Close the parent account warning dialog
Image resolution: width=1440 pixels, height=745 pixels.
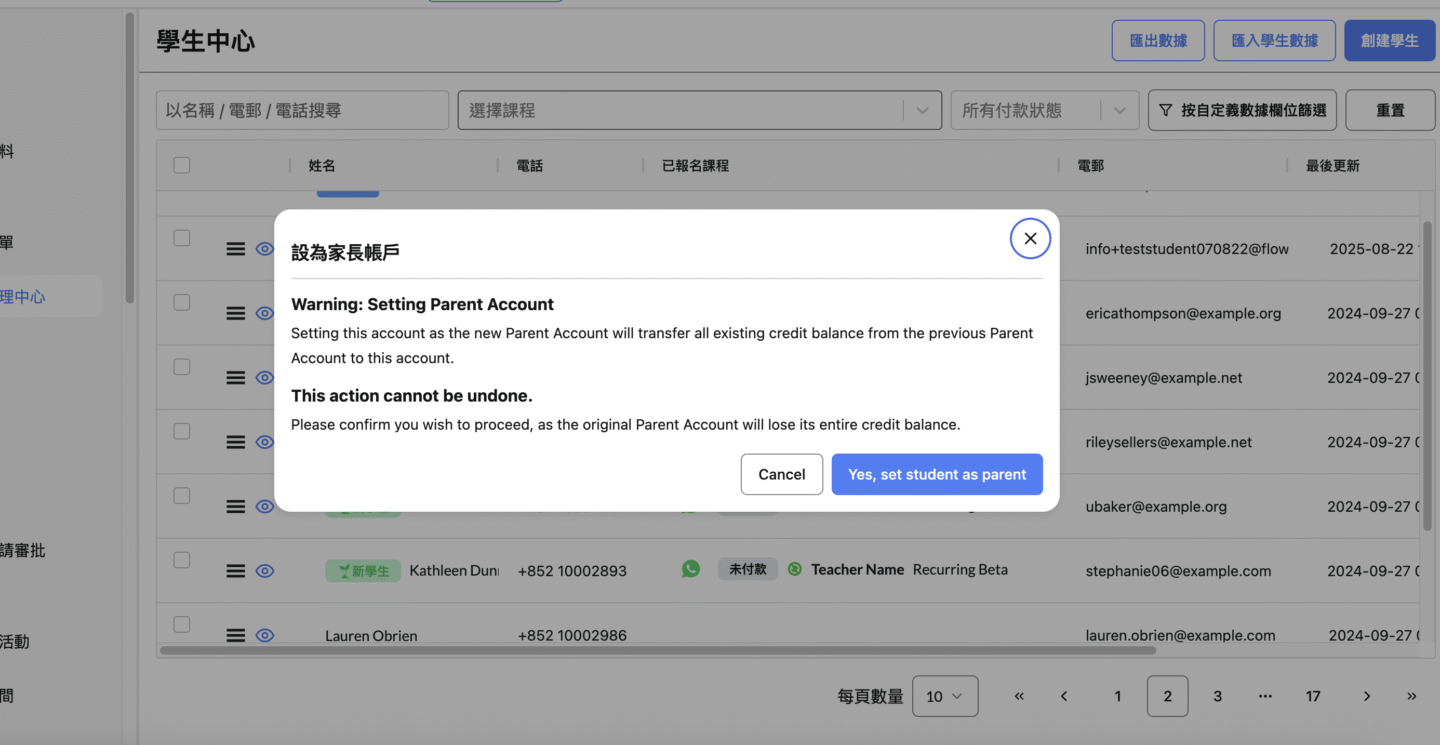[x=1030, y=239]
